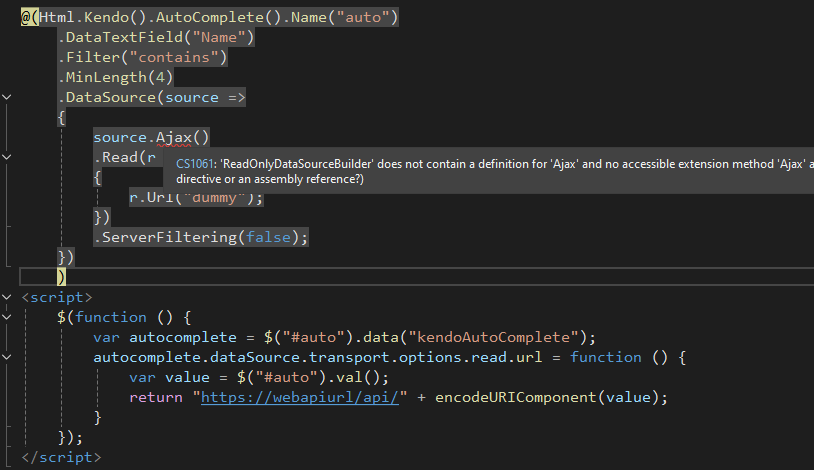This screenshot has height=470, width=814.
Task: Fold the read.url function assignment block
Action: 8,357
